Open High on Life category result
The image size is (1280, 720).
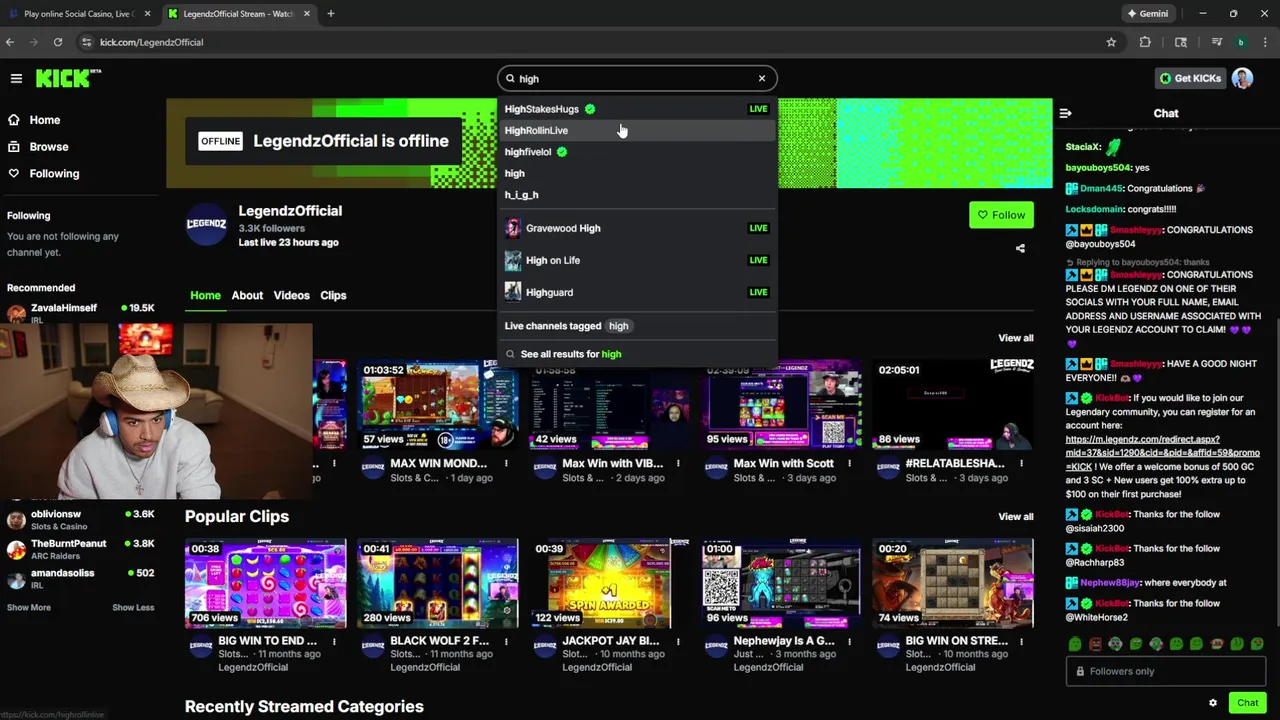[637, 260]
